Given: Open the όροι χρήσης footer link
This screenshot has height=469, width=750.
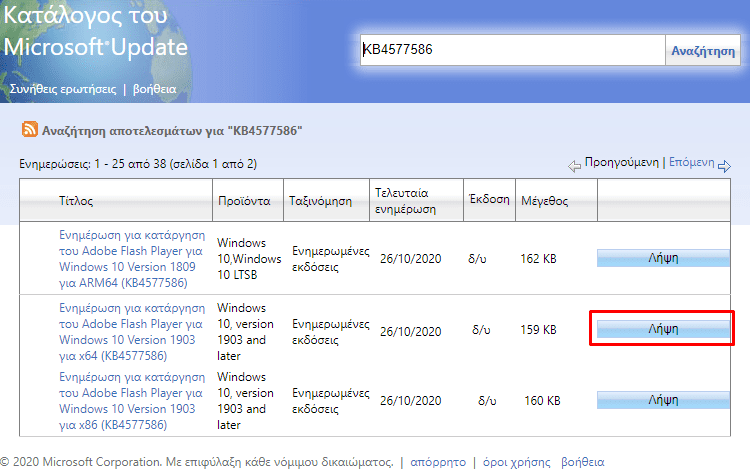Looking at the screenshot, I should pos(516,462).
